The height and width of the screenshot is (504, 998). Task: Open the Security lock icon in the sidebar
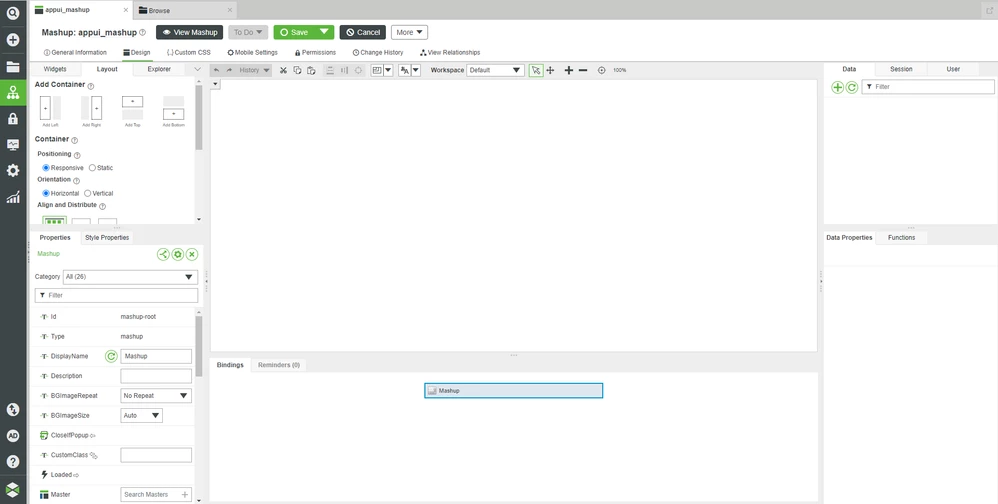[x=13, y=118]
